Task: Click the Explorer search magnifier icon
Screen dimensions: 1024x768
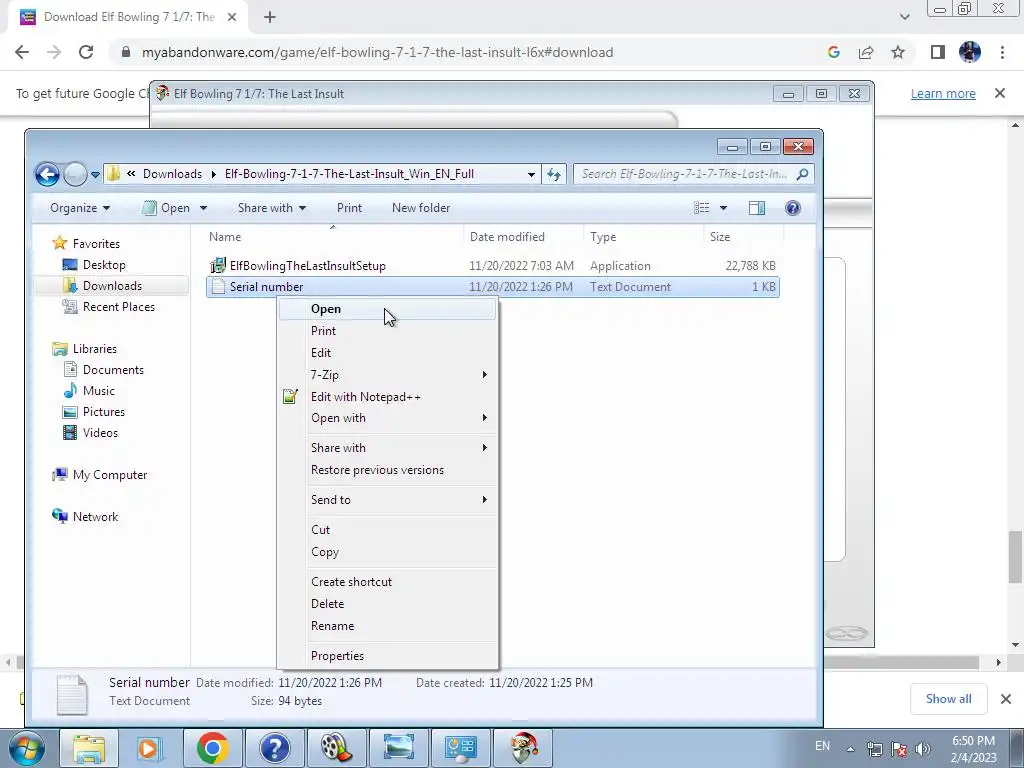Action: click(803, 174)
